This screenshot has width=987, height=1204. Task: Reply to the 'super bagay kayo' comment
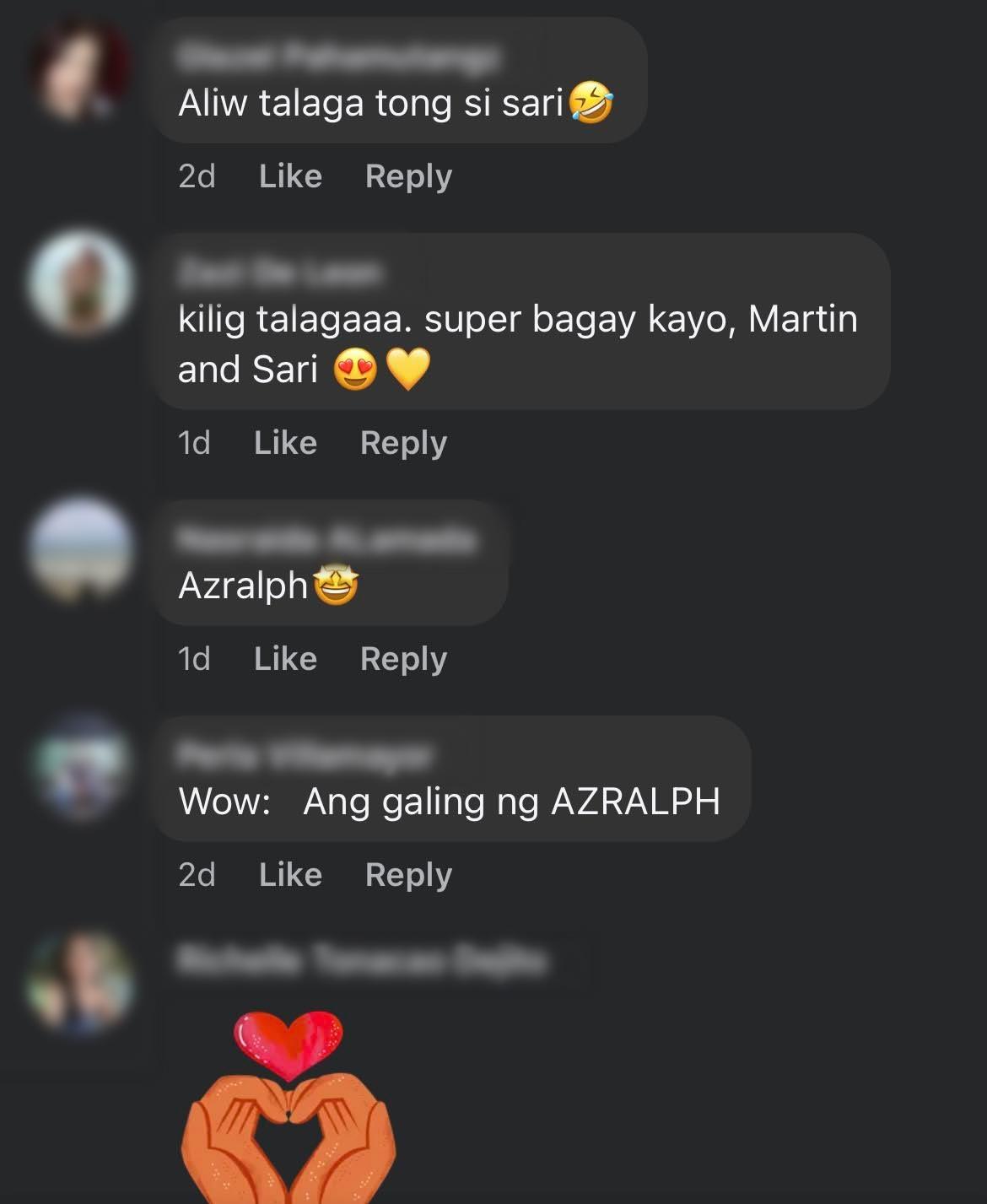click(x=403, y=444)
